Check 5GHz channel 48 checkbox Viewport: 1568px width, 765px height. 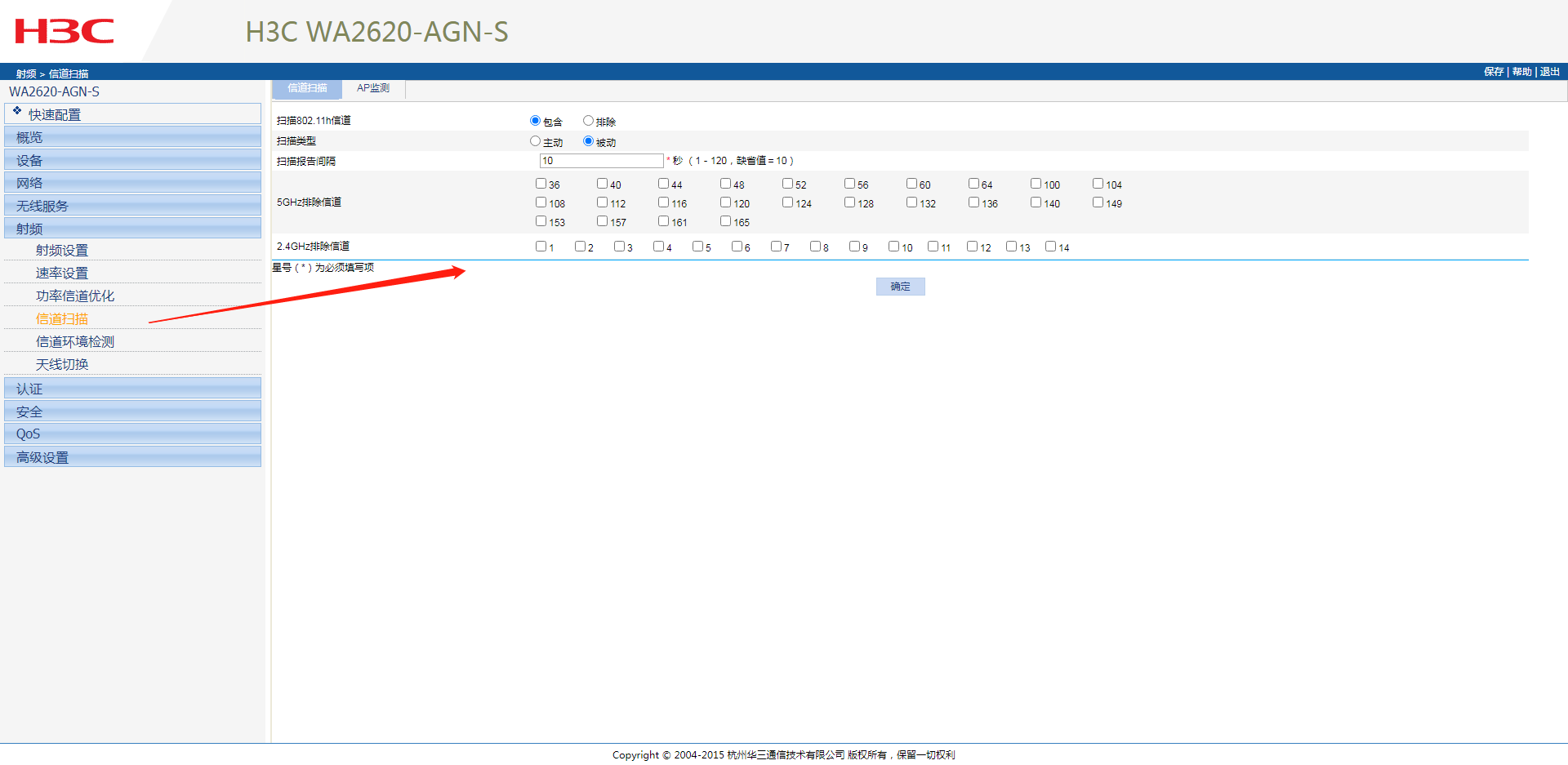[x=725, y=184]
